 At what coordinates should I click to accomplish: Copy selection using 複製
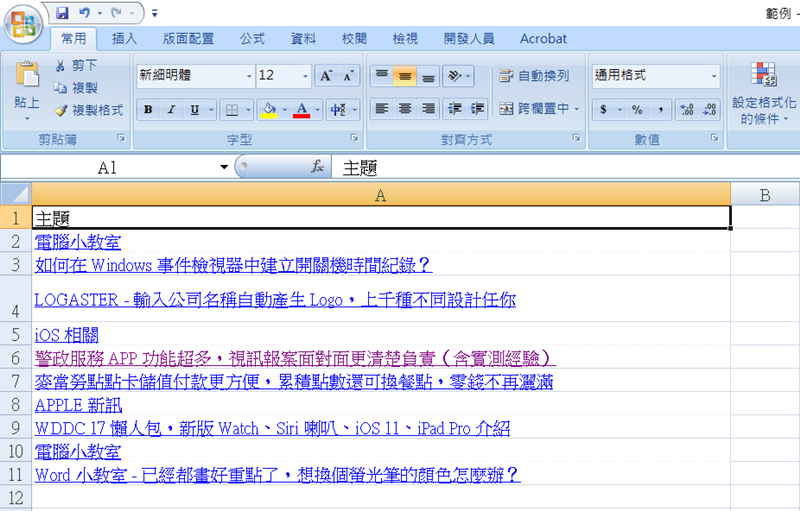(x=76, y=88)
